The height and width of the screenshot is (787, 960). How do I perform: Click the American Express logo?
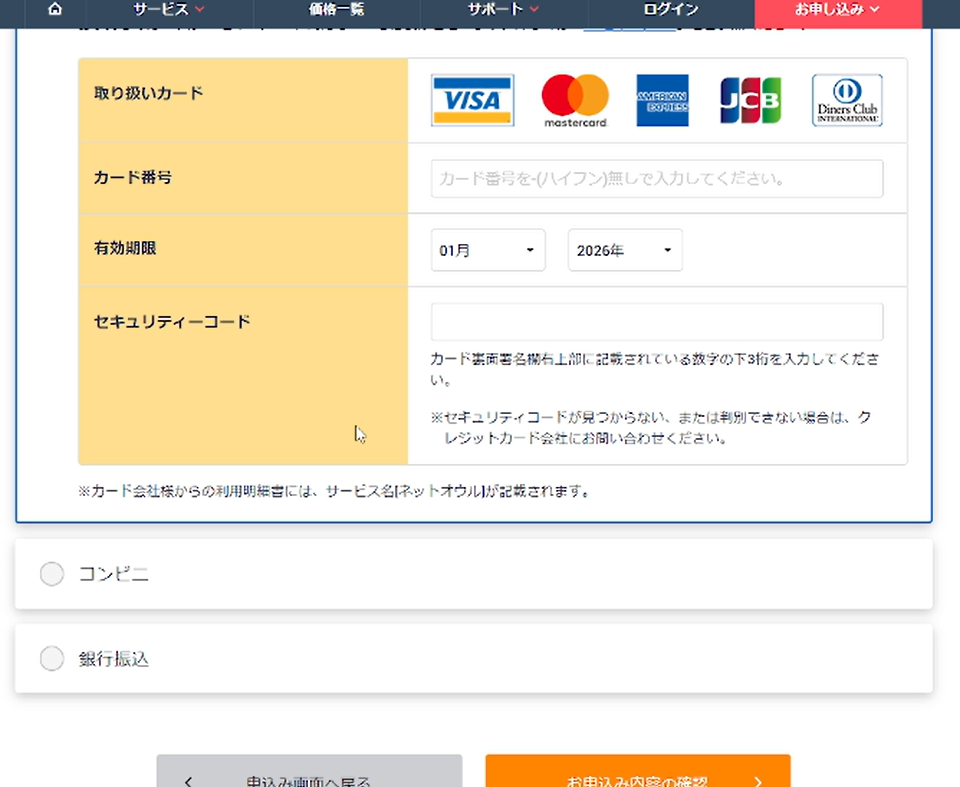[662, 100]
